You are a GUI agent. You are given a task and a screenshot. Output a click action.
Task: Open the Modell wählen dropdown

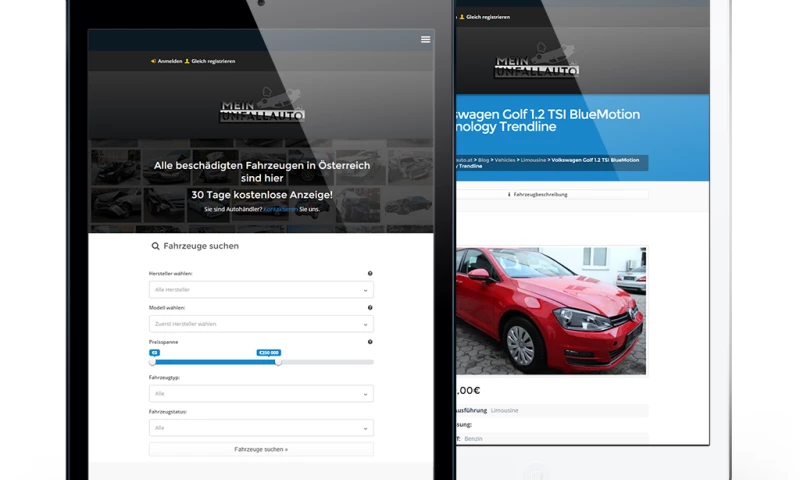[x=261, y=324]
